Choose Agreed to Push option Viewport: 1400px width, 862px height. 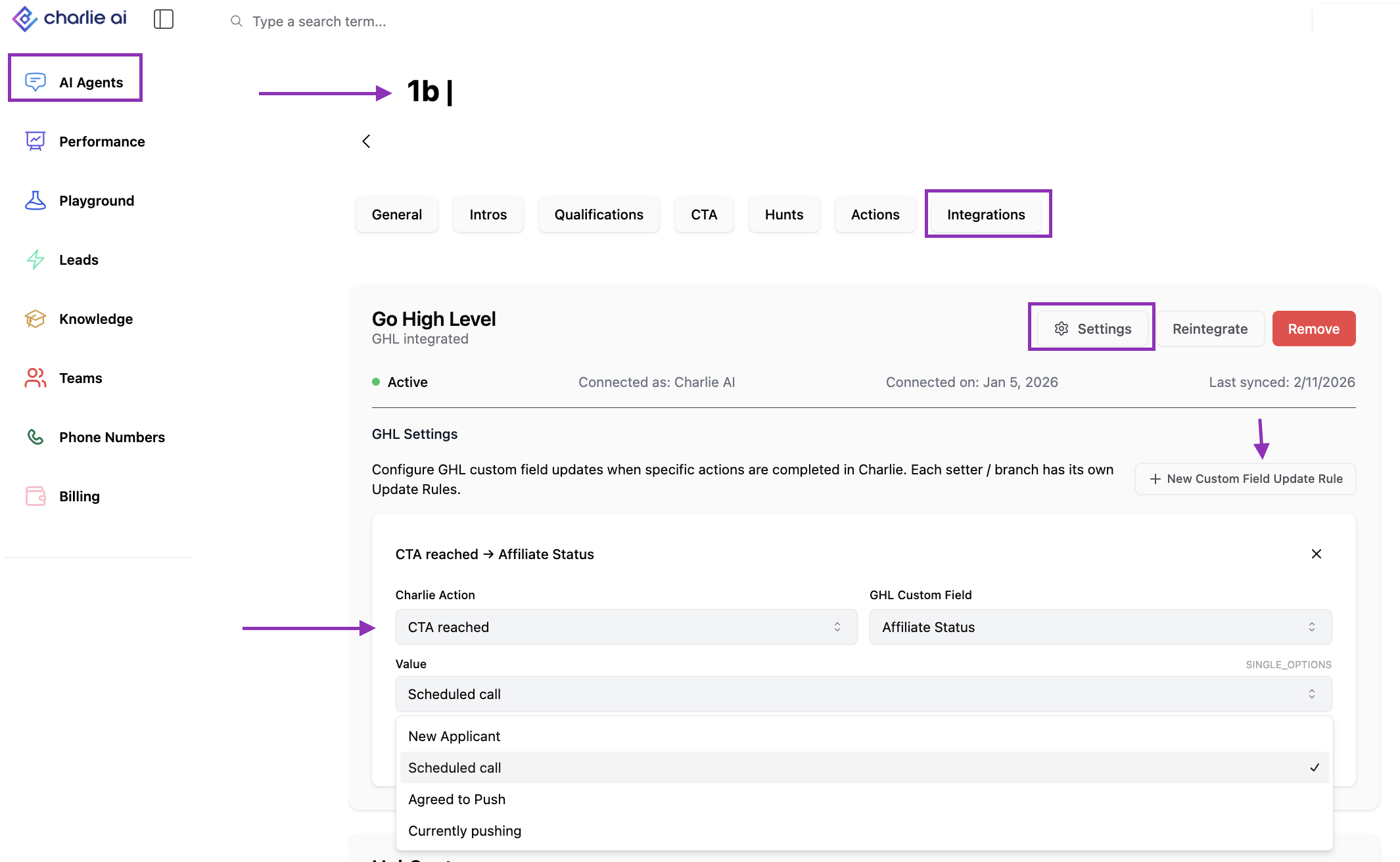pyautogui.click(x=864, y=799)
